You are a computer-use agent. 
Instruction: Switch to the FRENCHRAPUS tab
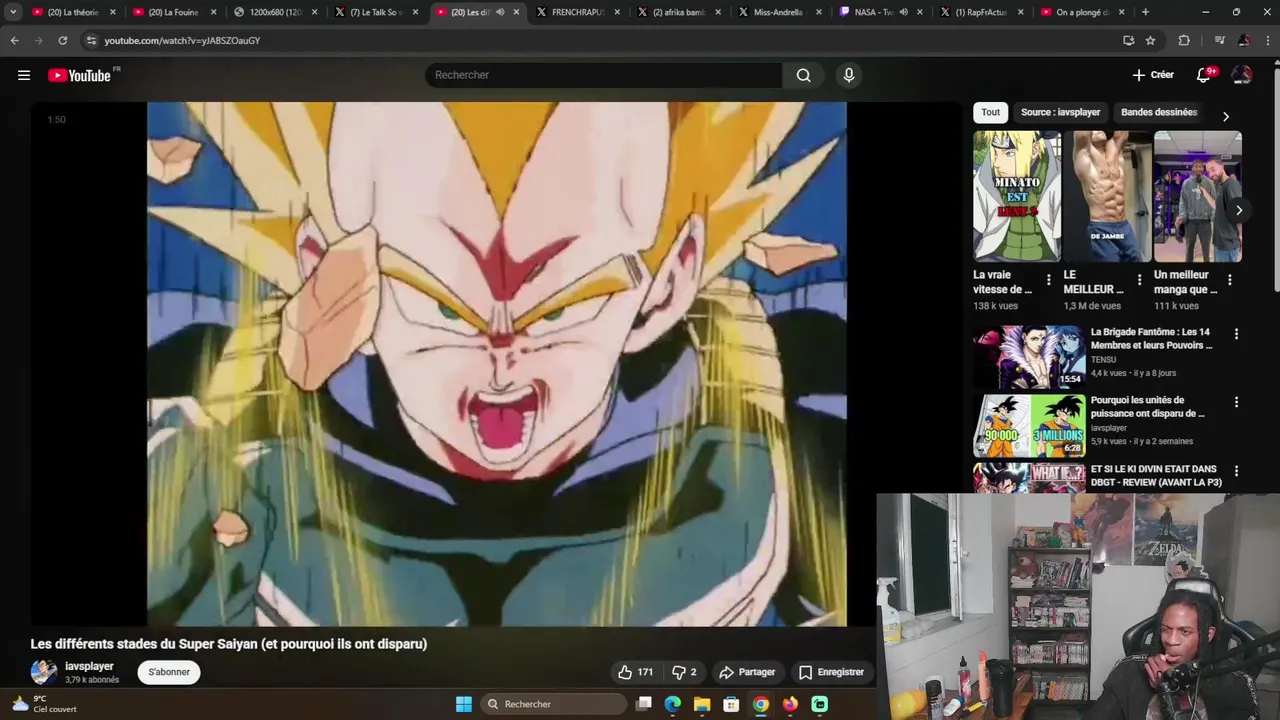pyautogui.click(x=578, y=12)
